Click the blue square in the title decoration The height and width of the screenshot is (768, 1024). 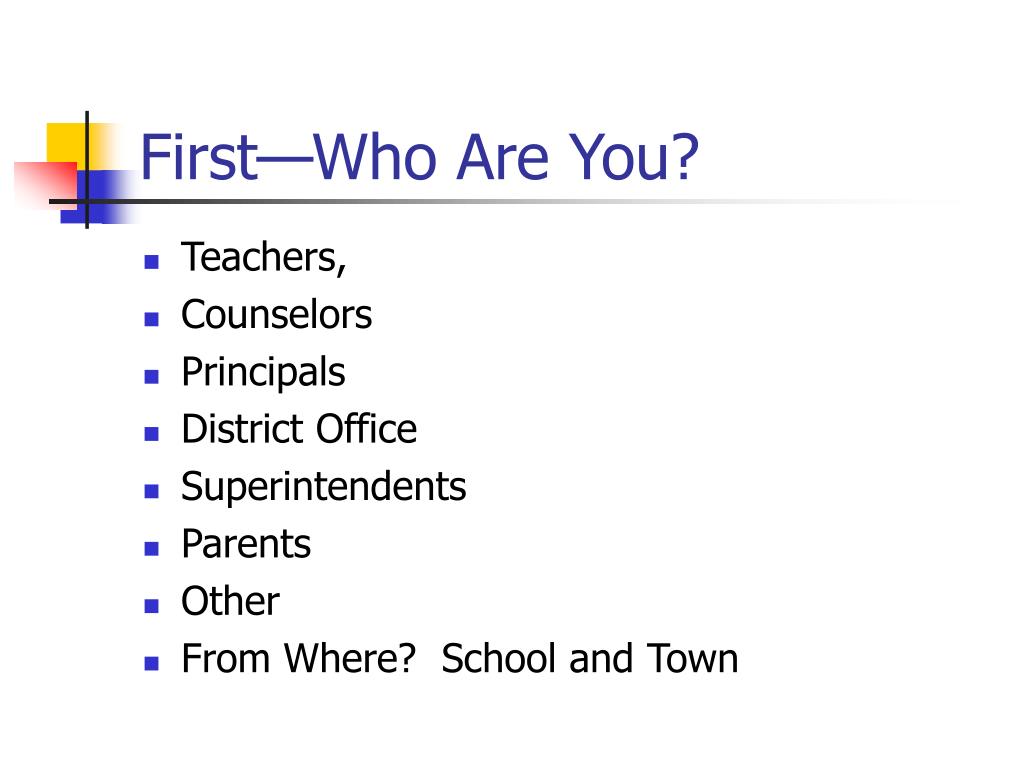(x=98, y=196)
